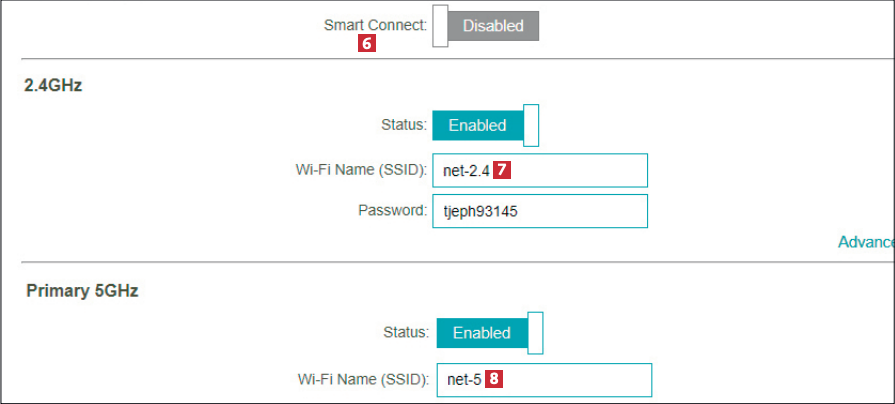Disable the 2.4GHz Status toggle
The image size is (895, 404).
pos(485,125)
